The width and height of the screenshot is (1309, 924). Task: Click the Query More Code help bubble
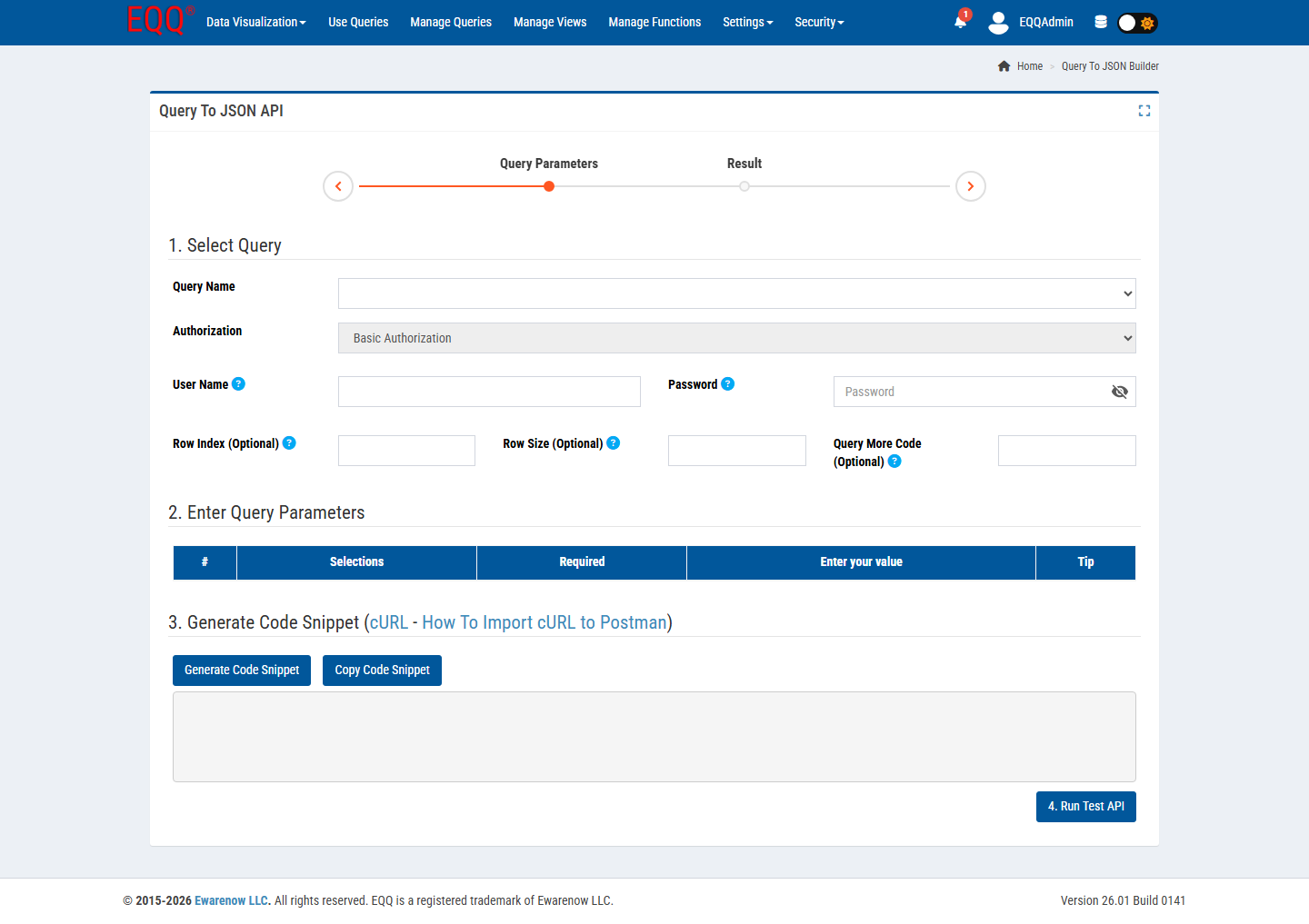tap(894, 461)
